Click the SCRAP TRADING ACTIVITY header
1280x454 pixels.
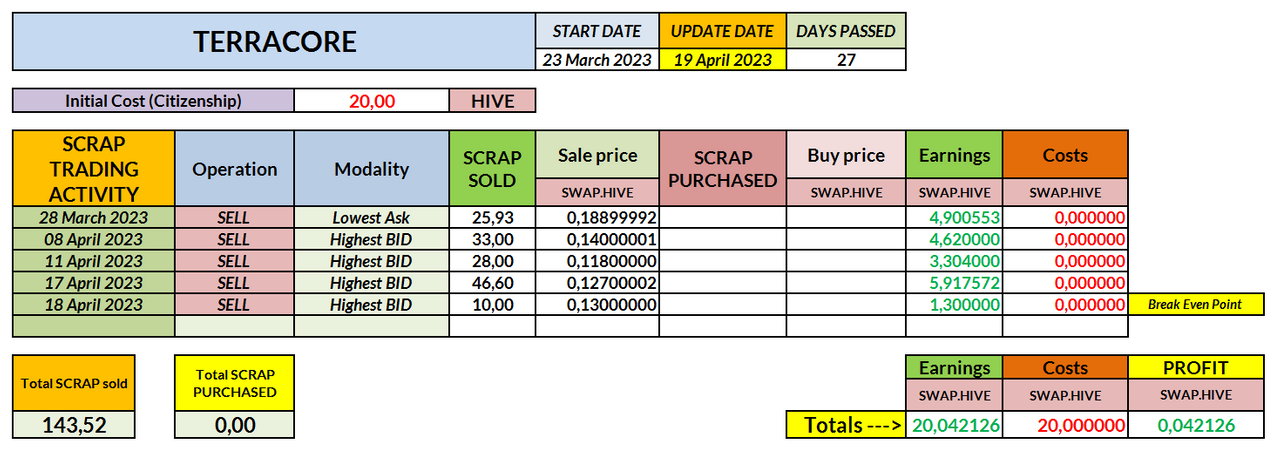pos(94,168)
